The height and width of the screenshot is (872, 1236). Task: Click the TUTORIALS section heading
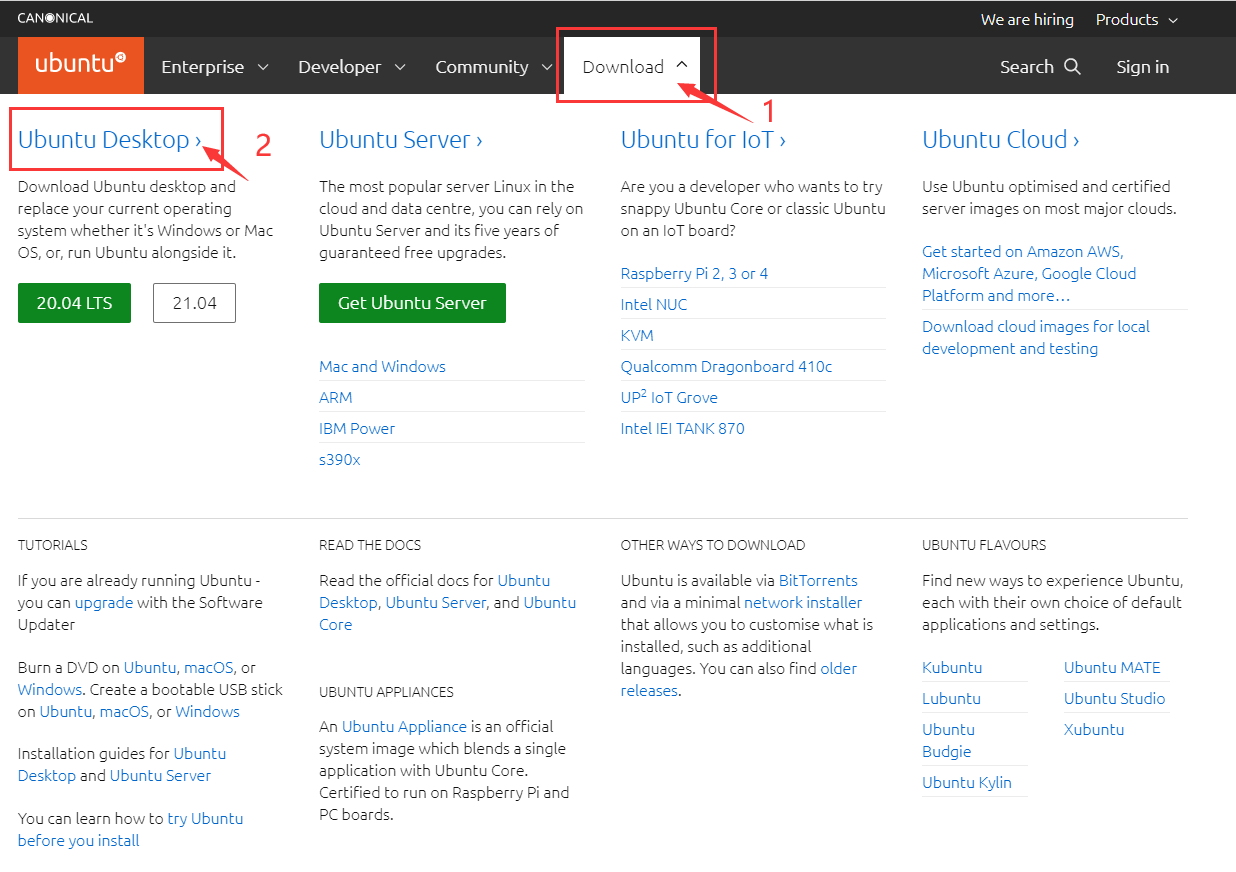pos(53,546)
